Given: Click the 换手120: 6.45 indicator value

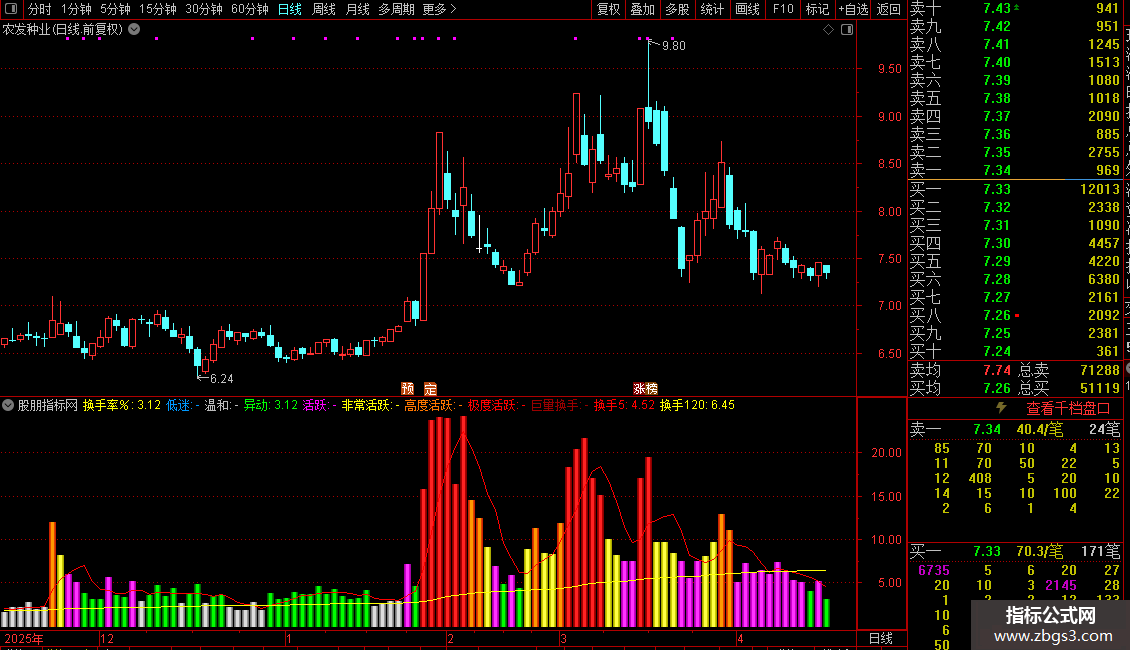Looking at the screenshot, I should [x=697, y=405].
